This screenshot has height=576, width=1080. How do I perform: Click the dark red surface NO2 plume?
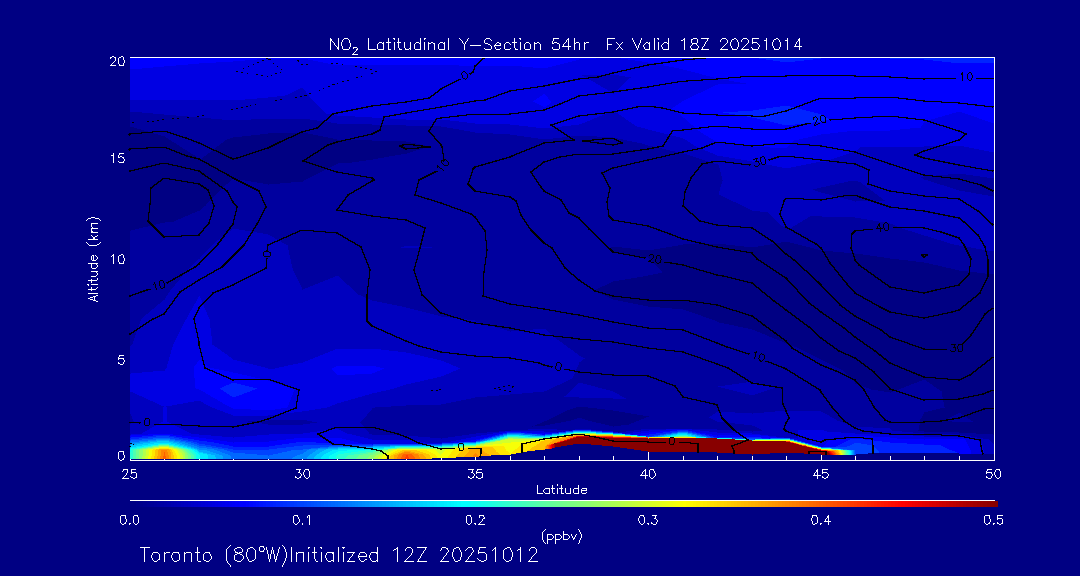[680, 443]
